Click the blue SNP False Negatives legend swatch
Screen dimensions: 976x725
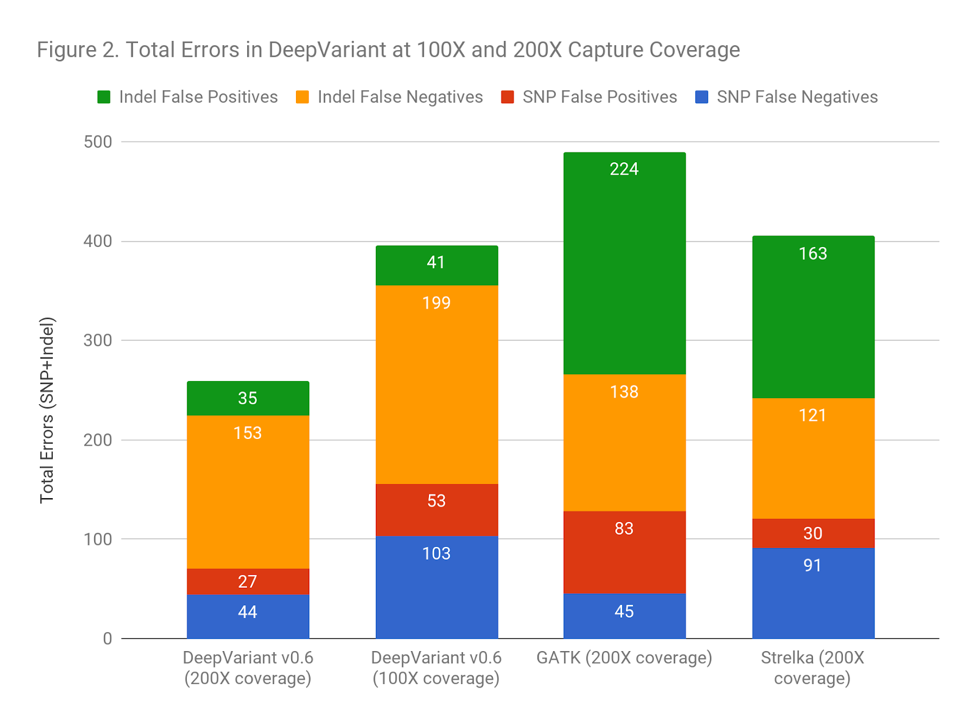[702, 97]
